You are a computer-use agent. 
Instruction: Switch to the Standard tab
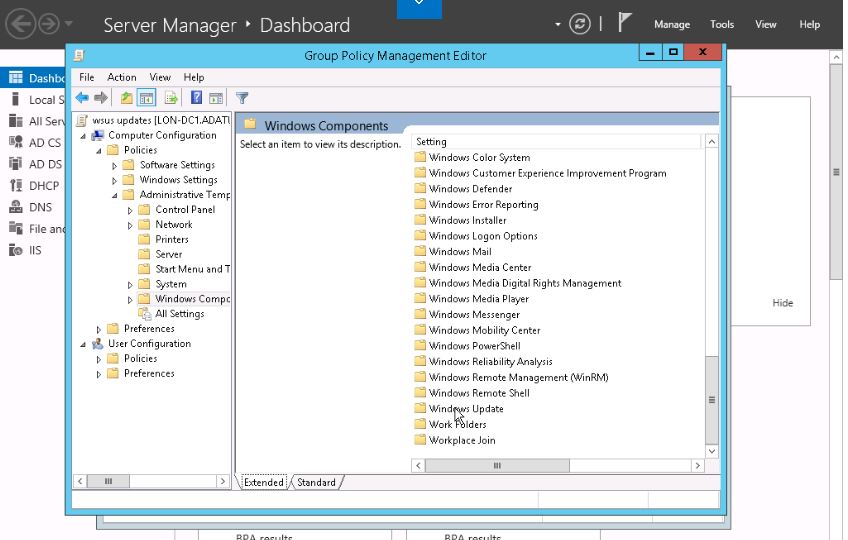tap(316, 482)
